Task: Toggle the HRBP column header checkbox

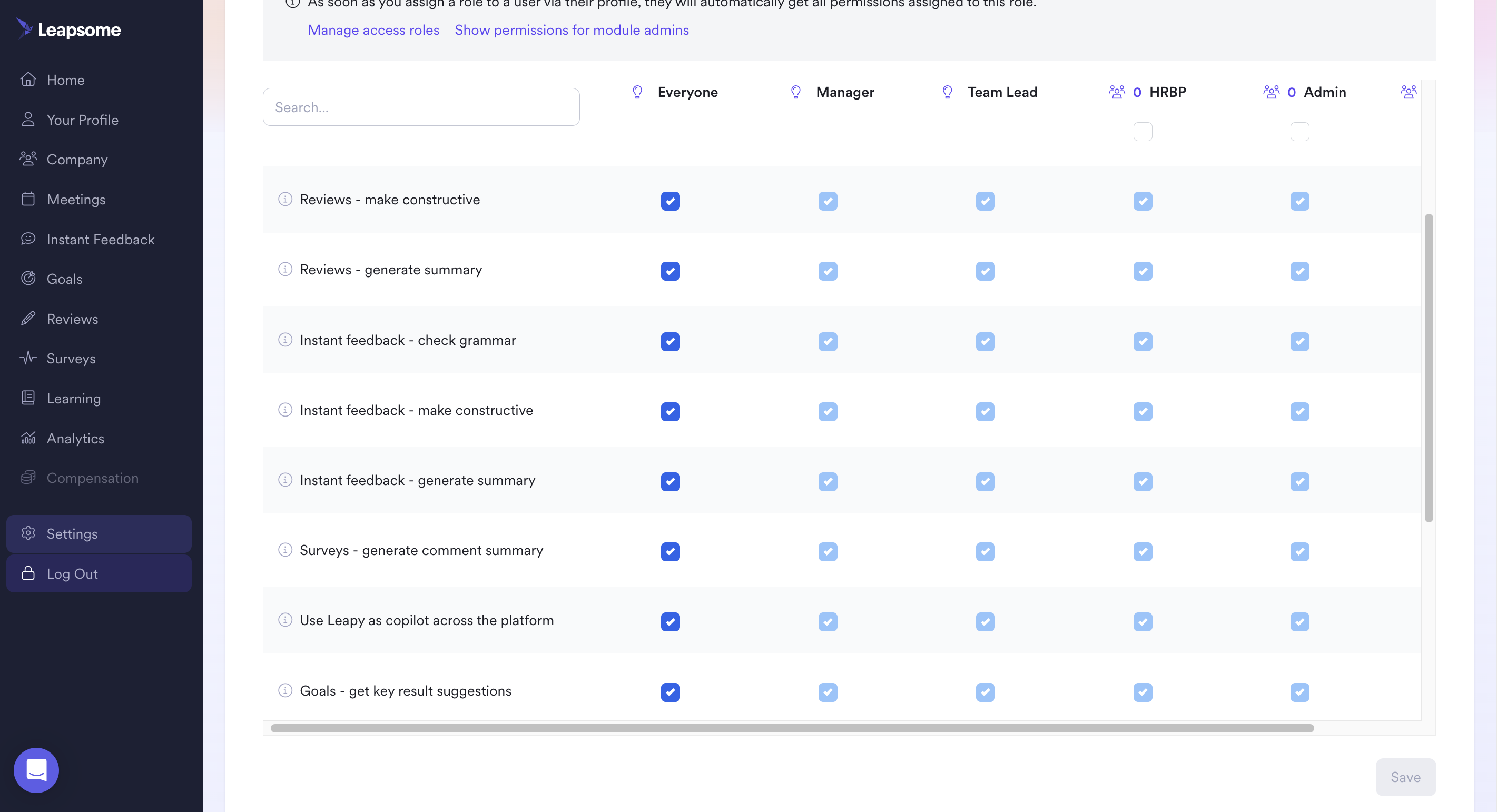Action: coord(1143,131)
